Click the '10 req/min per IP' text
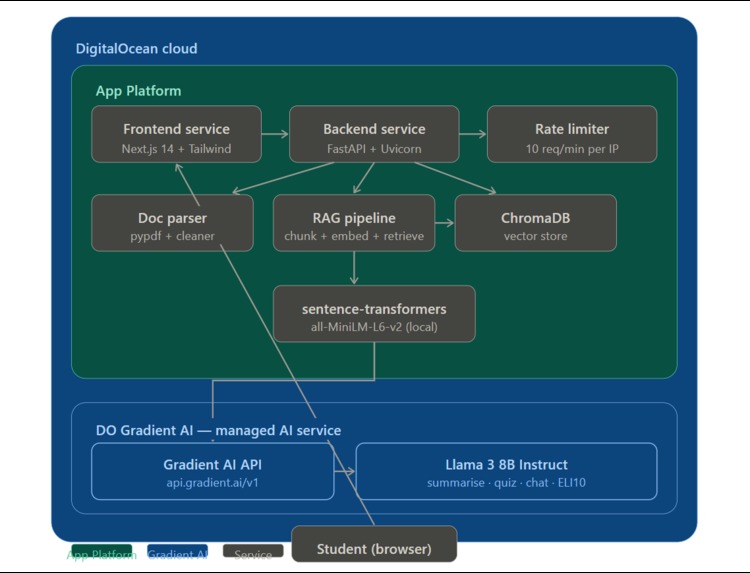The image size is (750, 573). (572, 149)
